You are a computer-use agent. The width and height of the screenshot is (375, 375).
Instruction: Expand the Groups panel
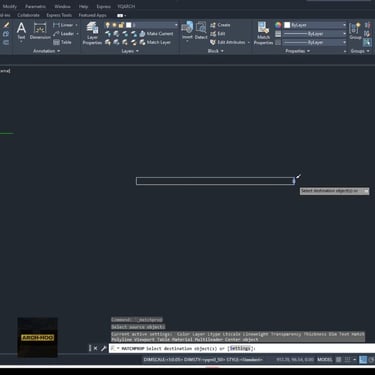[360, 51]
